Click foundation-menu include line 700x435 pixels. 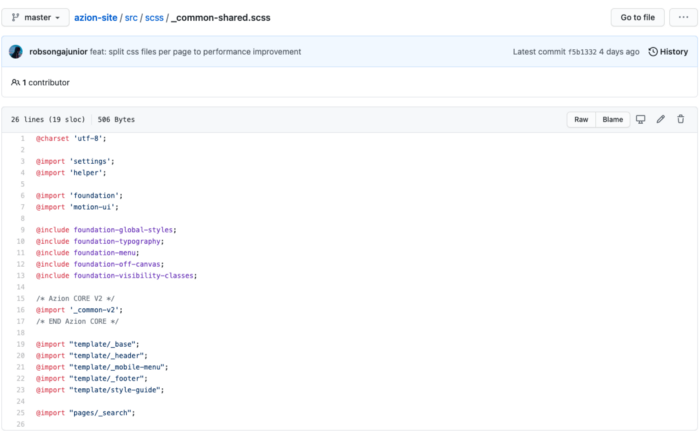click(88, 253)
